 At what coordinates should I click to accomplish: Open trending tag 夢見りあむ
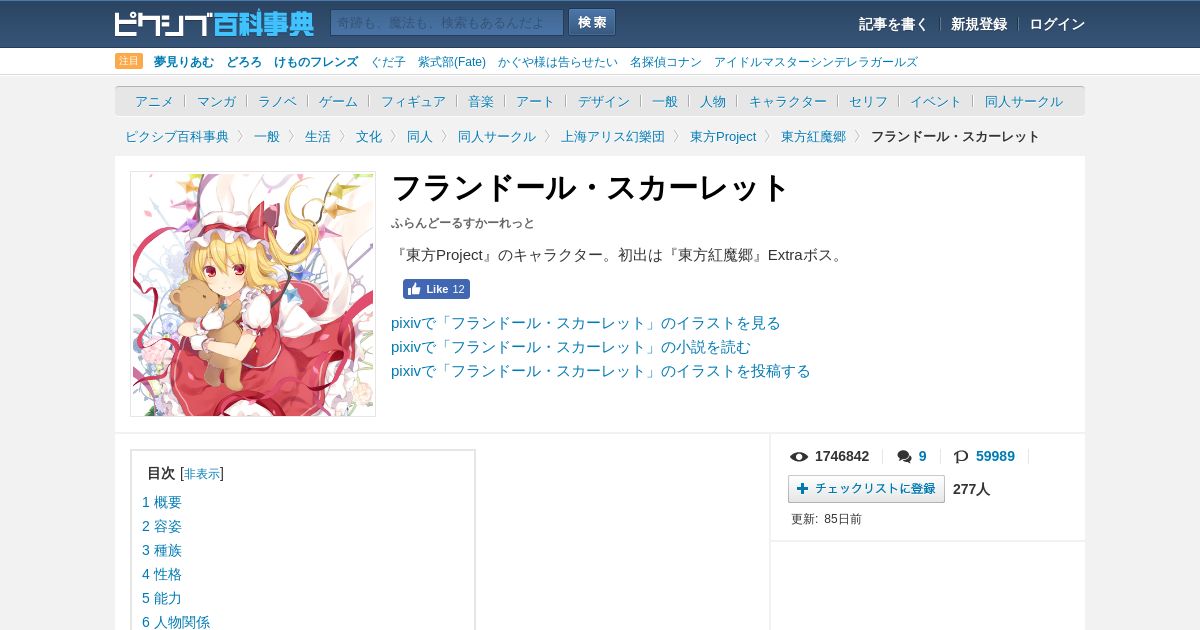(x=184, y=62)
